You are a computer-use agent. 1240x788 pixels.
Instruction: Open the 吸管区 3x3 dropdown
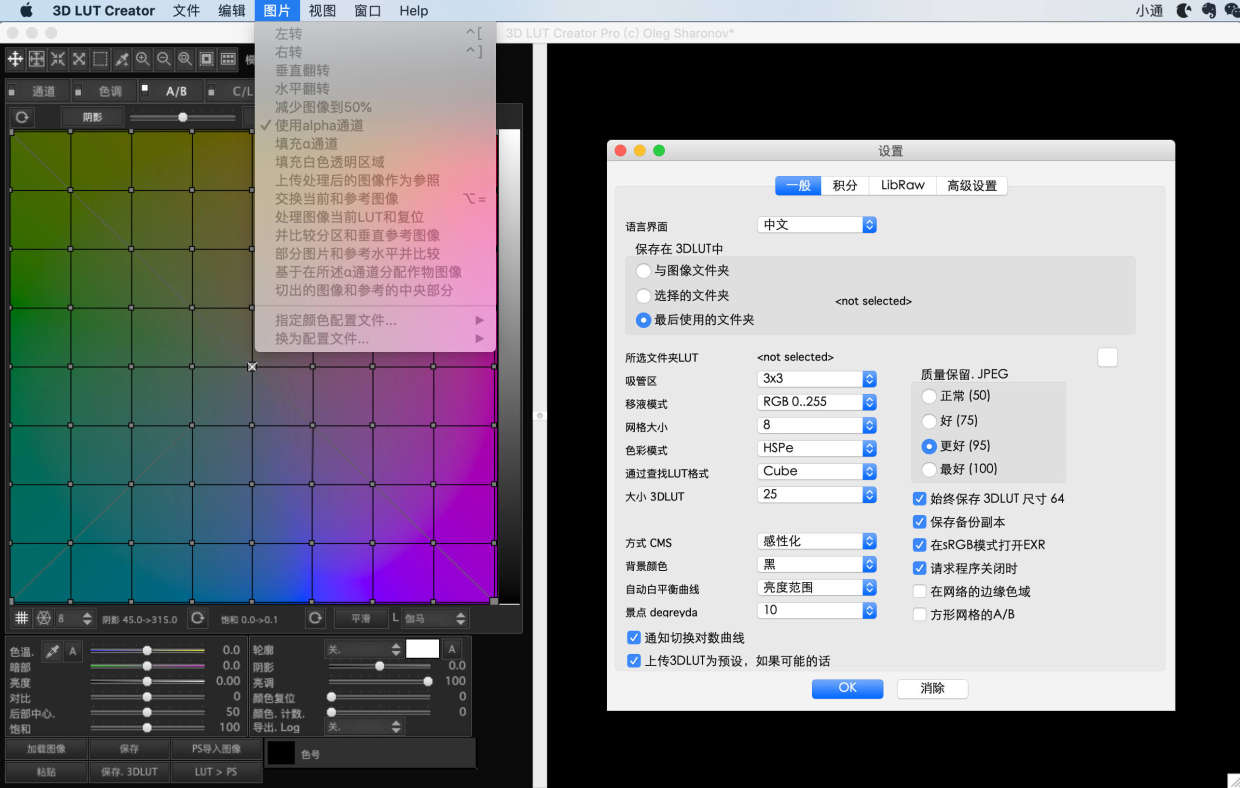tap(817, 379)
